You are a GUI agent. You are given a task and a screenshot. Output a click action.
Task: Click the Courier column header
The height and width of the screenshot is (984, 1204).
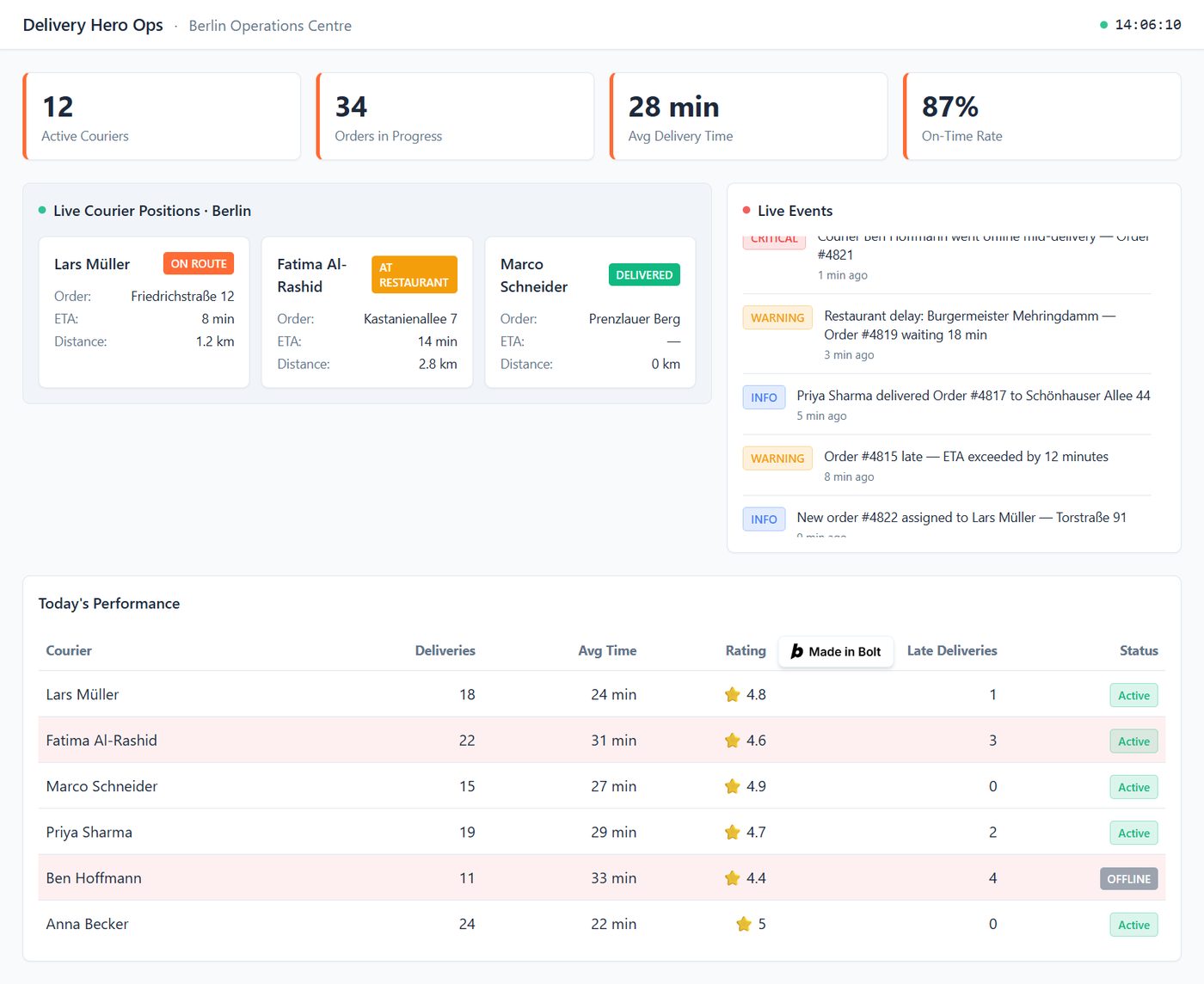(69, 650)
